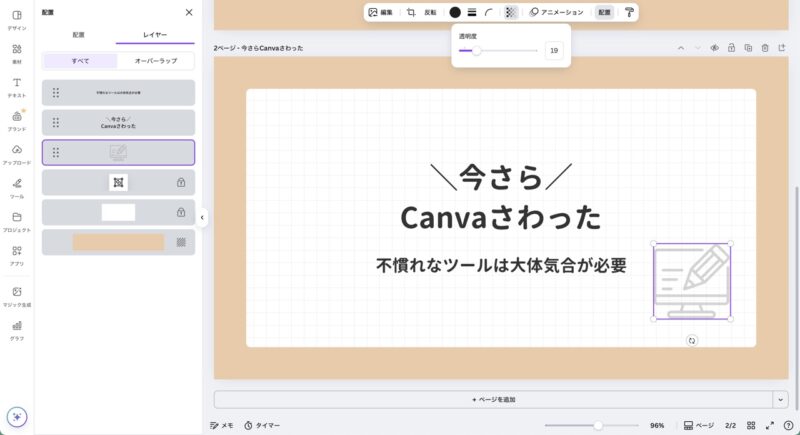Collapse the side panel with arrow handle
Viewport: 800px width, 435px height.
click(x=202, y=218)
